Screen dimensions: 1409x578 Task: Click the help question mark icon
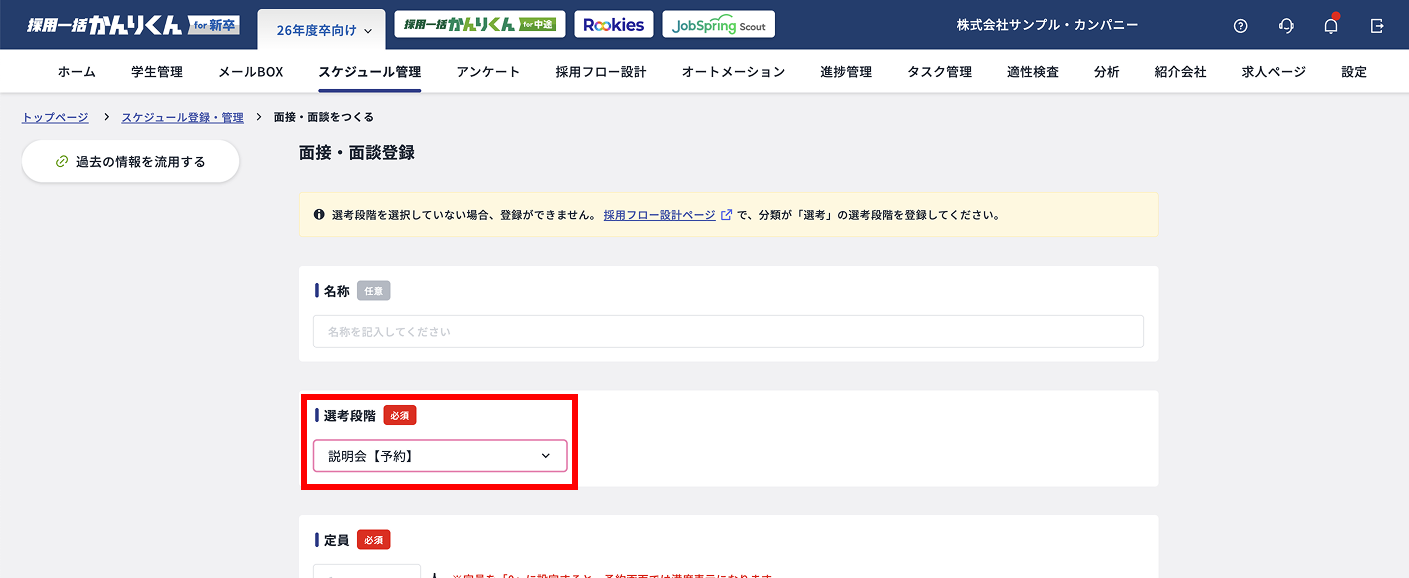pyautogui.click(x=1240, y=26)
